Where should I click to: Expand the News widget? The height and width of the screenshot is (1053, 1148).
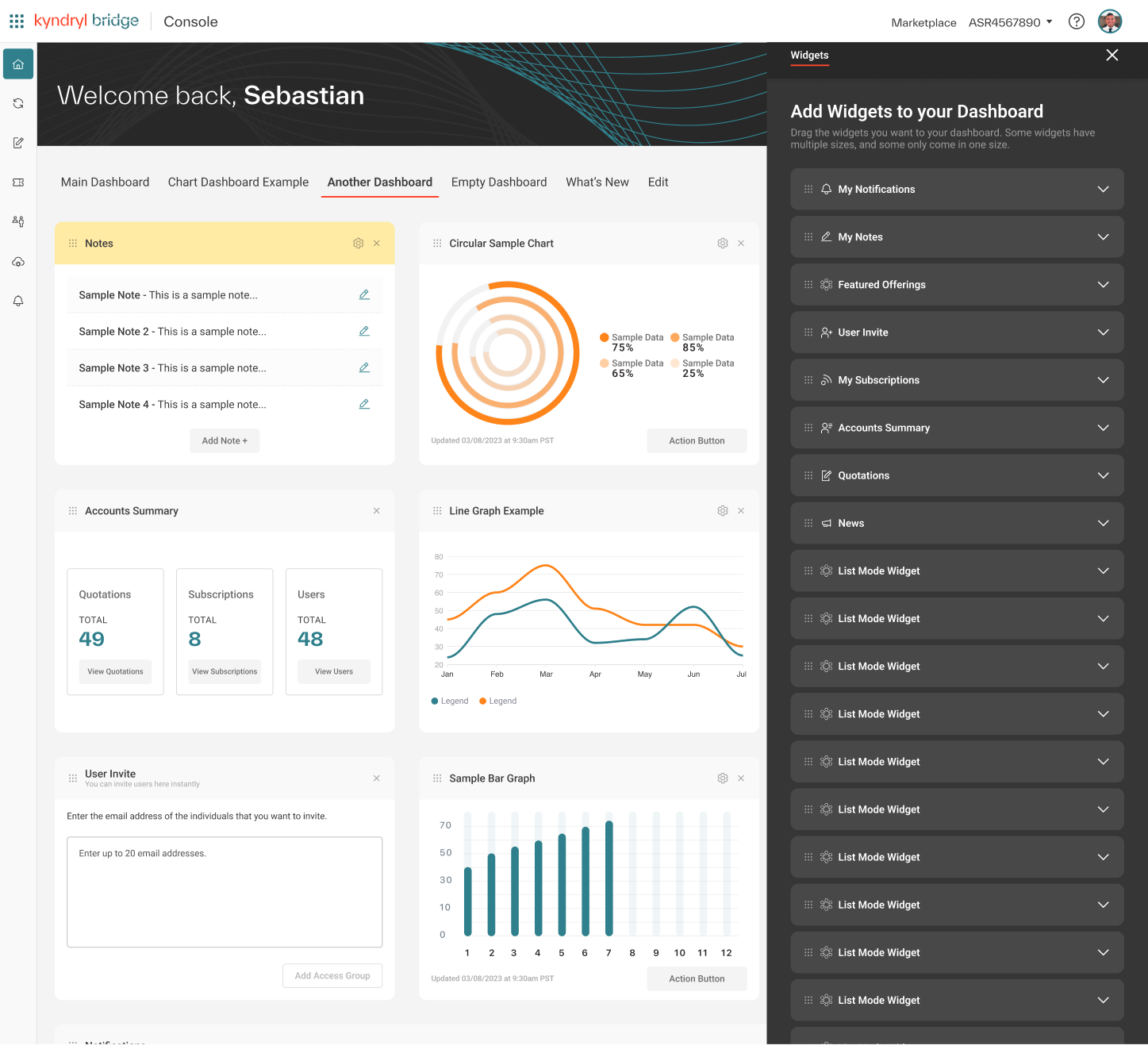pyautogui.click(x=1103, y=524)
